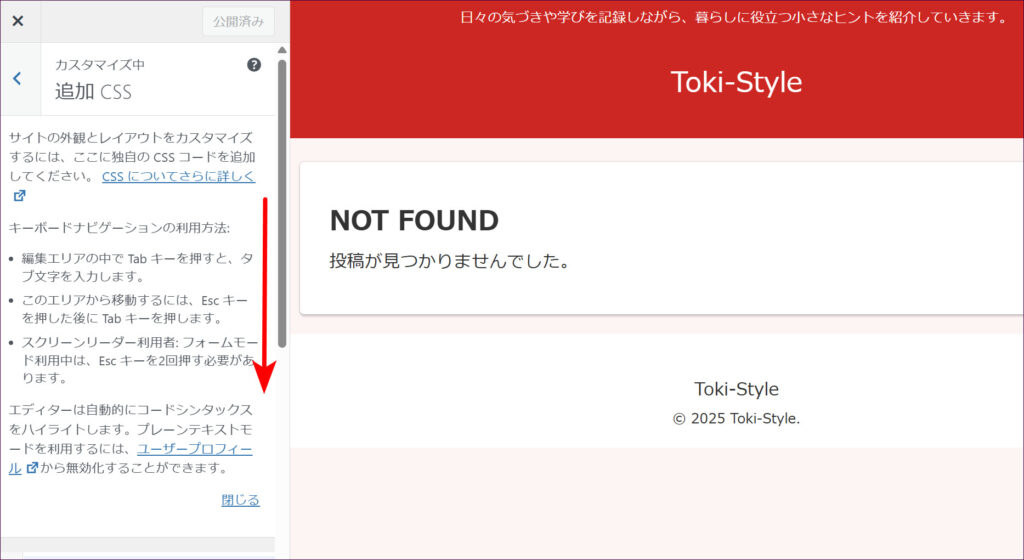Go back using the left chevron arrow
Screen dimensions: 1024x560
point(17,78)
